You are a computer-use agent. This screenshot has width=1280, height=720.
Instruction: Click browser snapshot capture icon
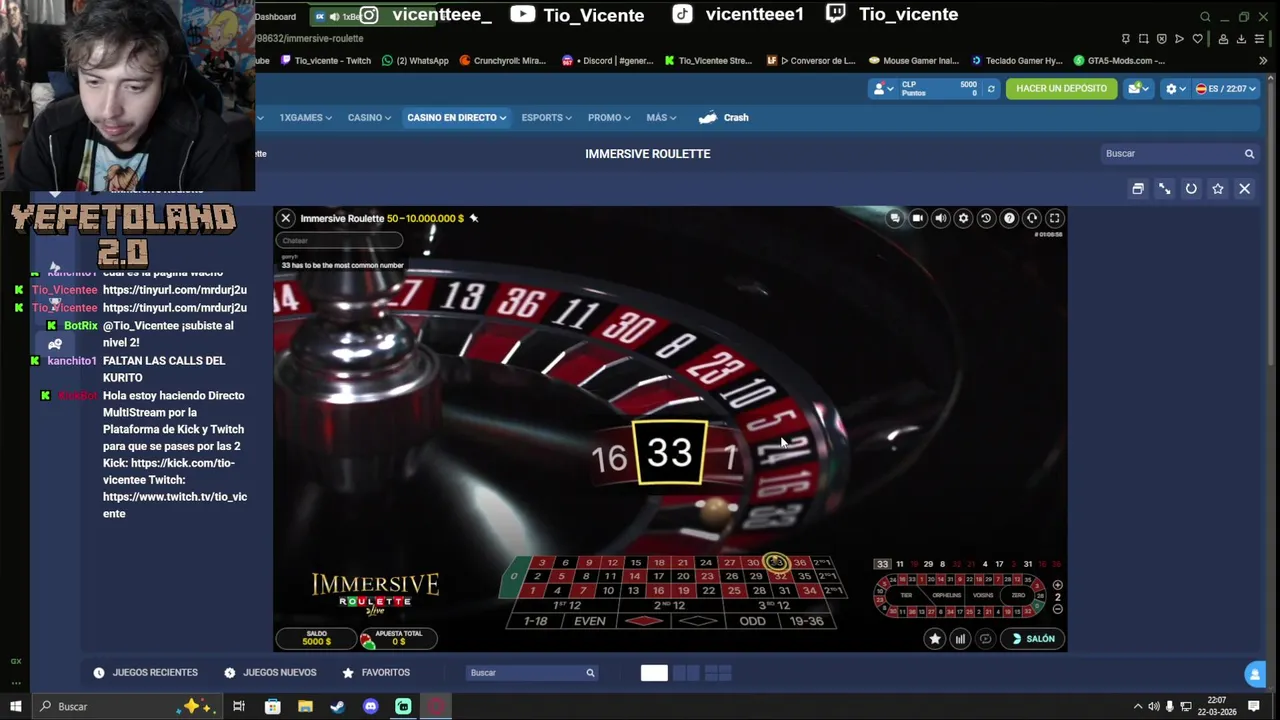click(x=1144, y=39)
